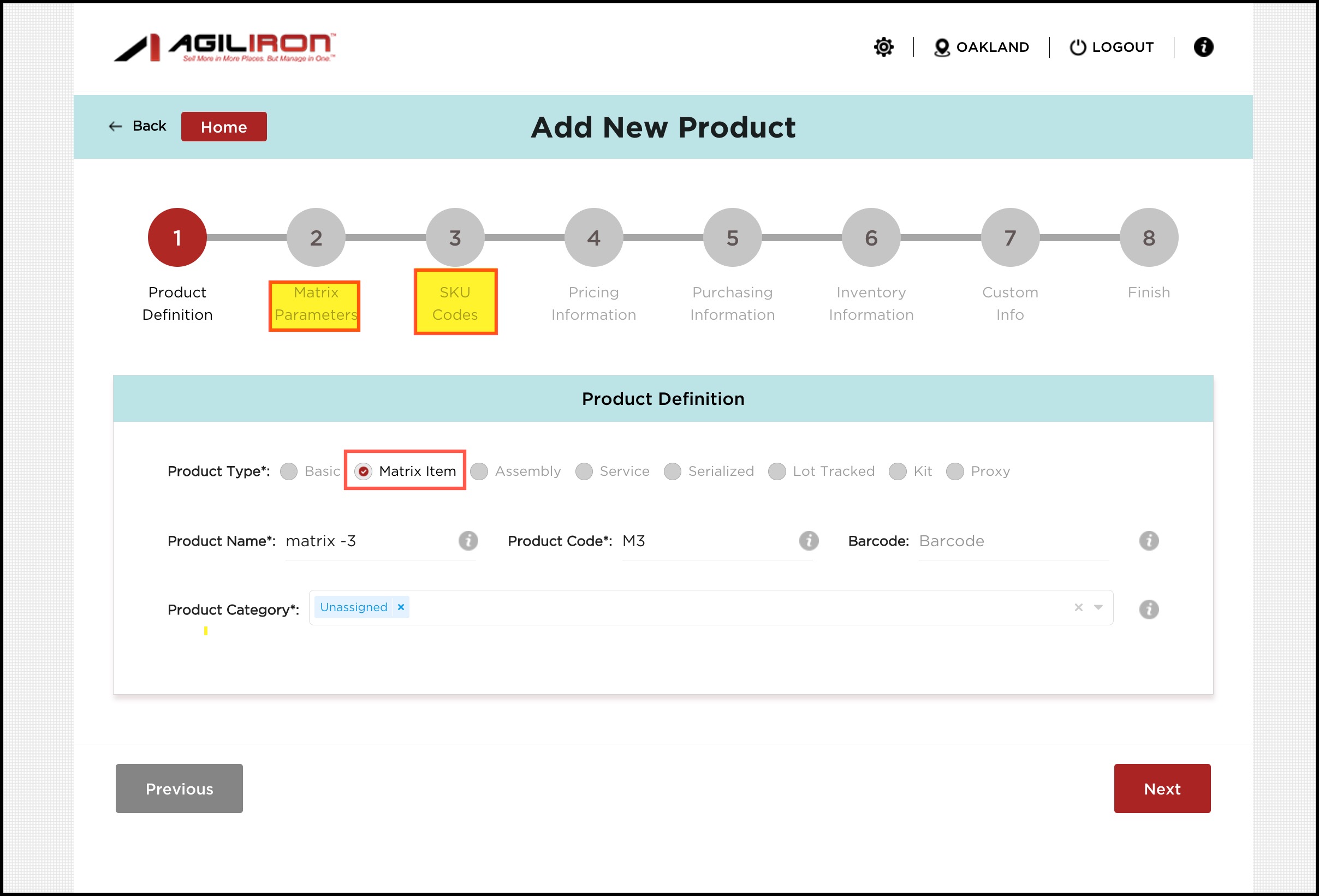Open the settings gear icon
The width and height of the screenshot is (1319, 896).
883,46
